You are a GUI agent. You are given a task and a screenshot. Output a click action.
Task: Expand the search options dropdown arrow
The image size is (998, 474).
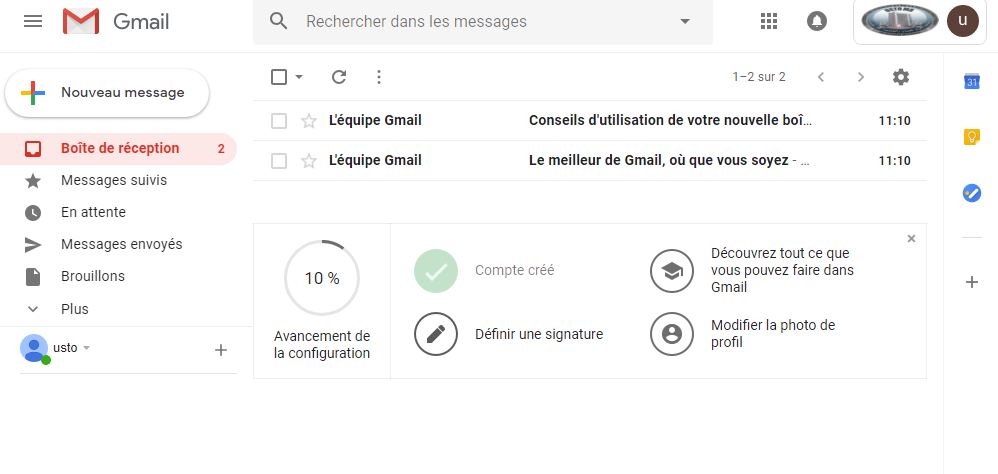685,21
